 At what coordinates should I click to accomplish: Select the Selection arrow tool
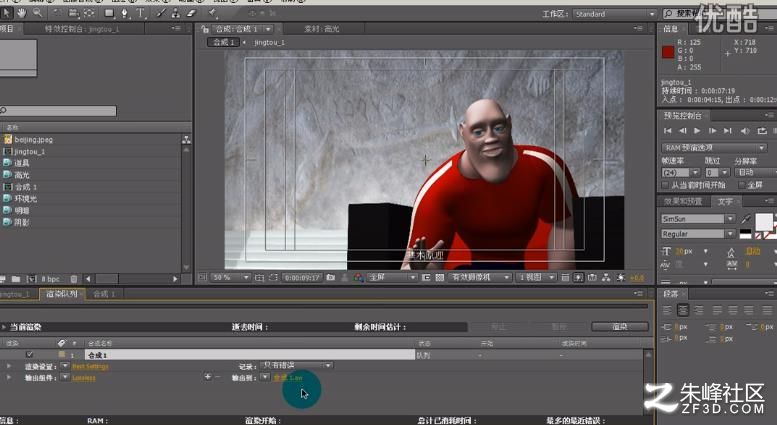[x=6, y=13]
